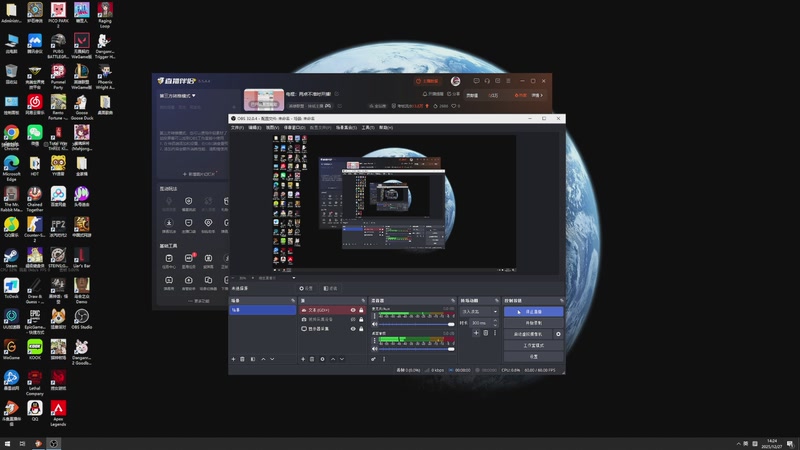Remove selected scene with Scenes trash icon
The width and height of the screenshot is (800, 450).
pos(242,359)
